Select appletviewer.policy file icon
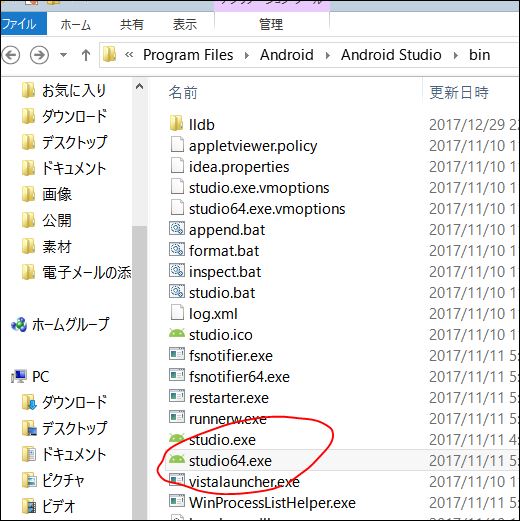 pos(177,145)
